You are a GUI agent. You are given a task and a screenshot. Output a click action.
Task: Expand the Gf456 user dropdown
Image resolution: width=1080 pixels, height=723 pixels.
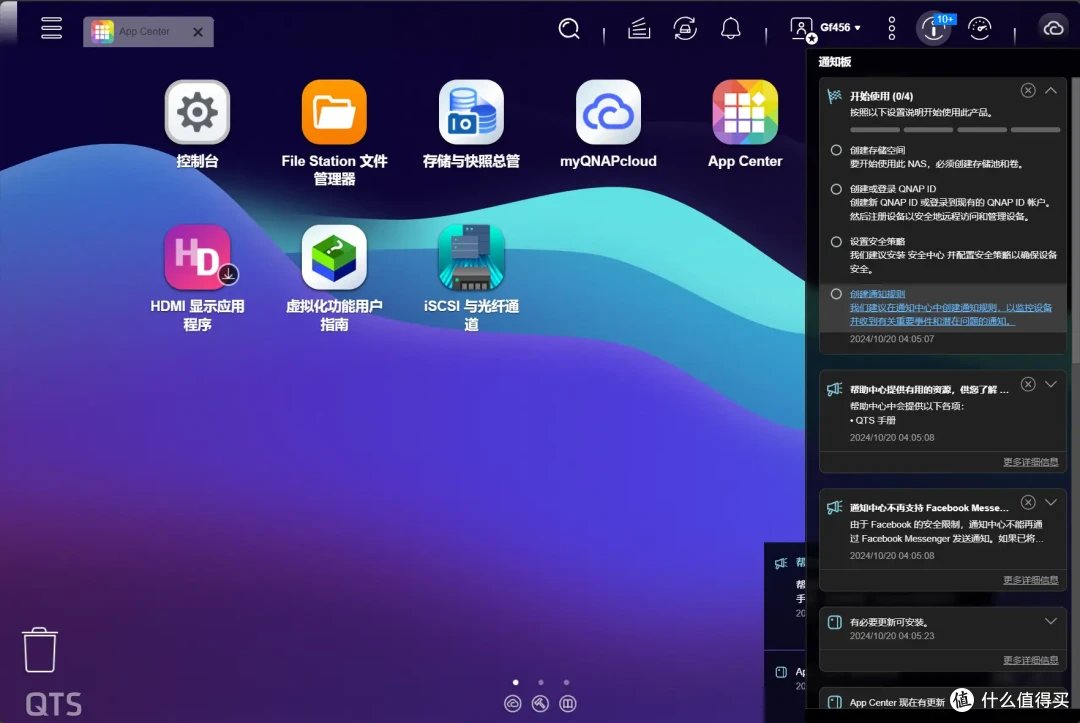pyautogui.click(x=840, y=28)
